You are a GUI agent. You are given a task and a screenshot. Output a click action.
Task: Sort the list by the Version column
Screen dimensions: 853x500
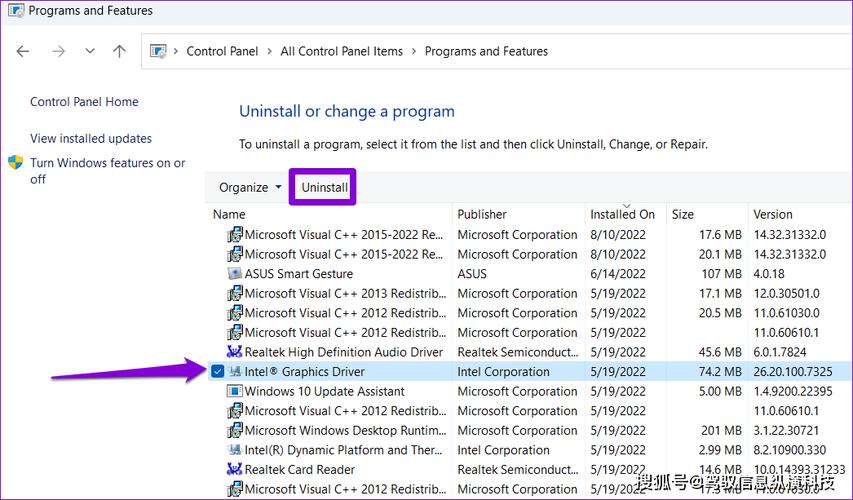pos(772,214)
